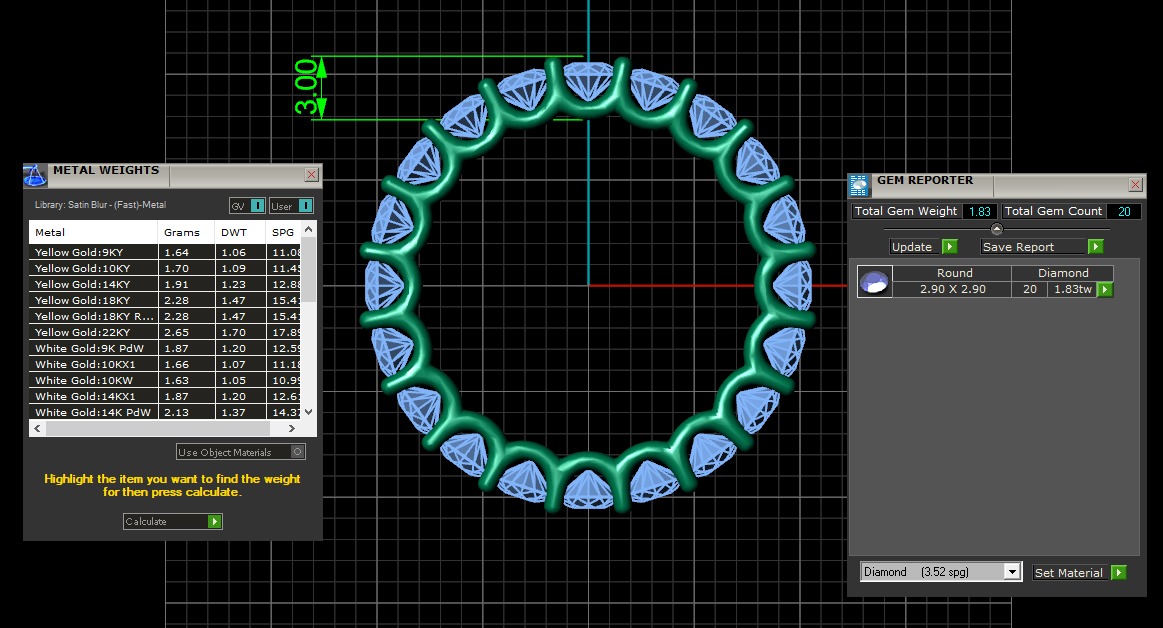Click the horizontal scroll right arrow
The image size is (1163, 628).
291,429
